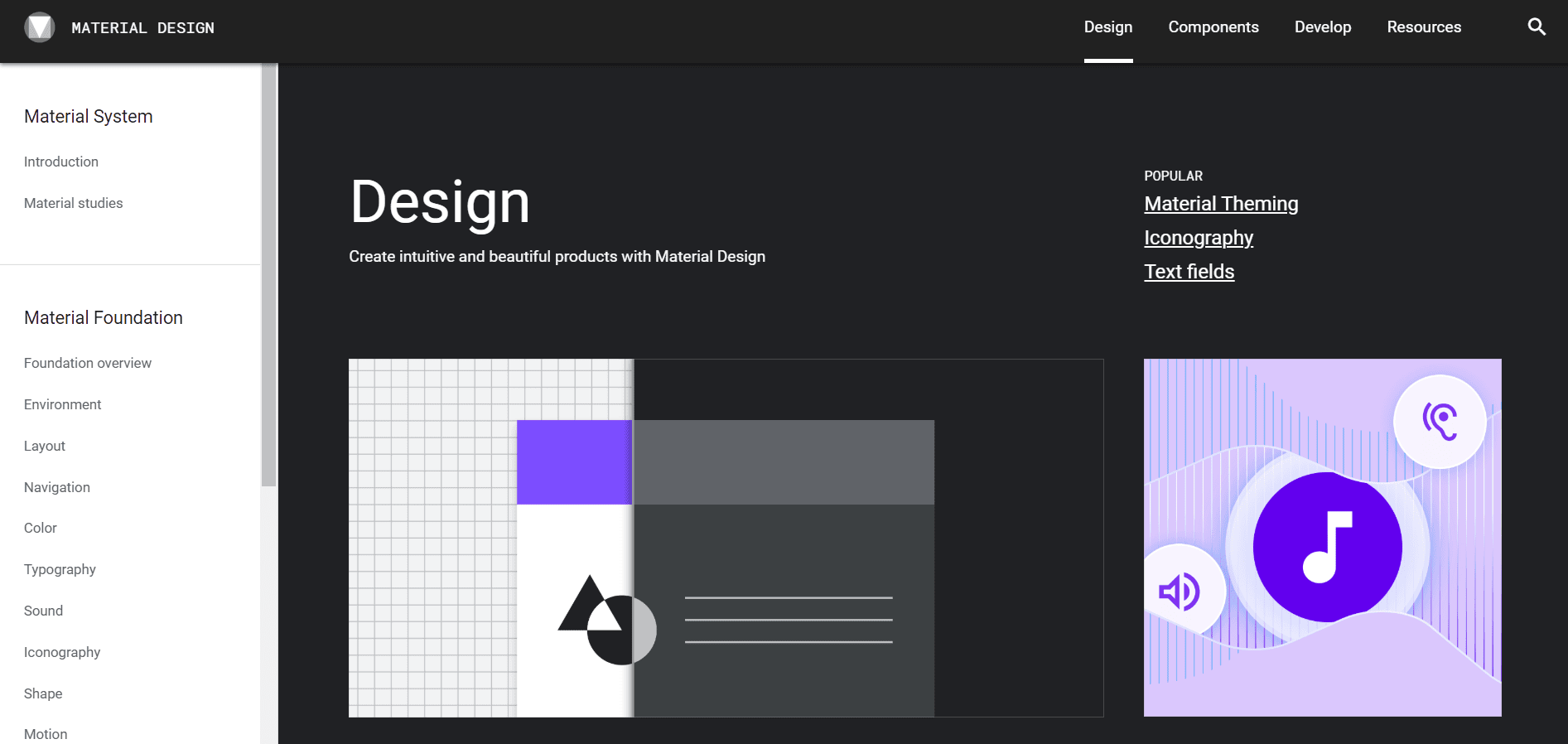Open the Material Theming link
Screen dimensions: 1568x744
[1221, 204]
